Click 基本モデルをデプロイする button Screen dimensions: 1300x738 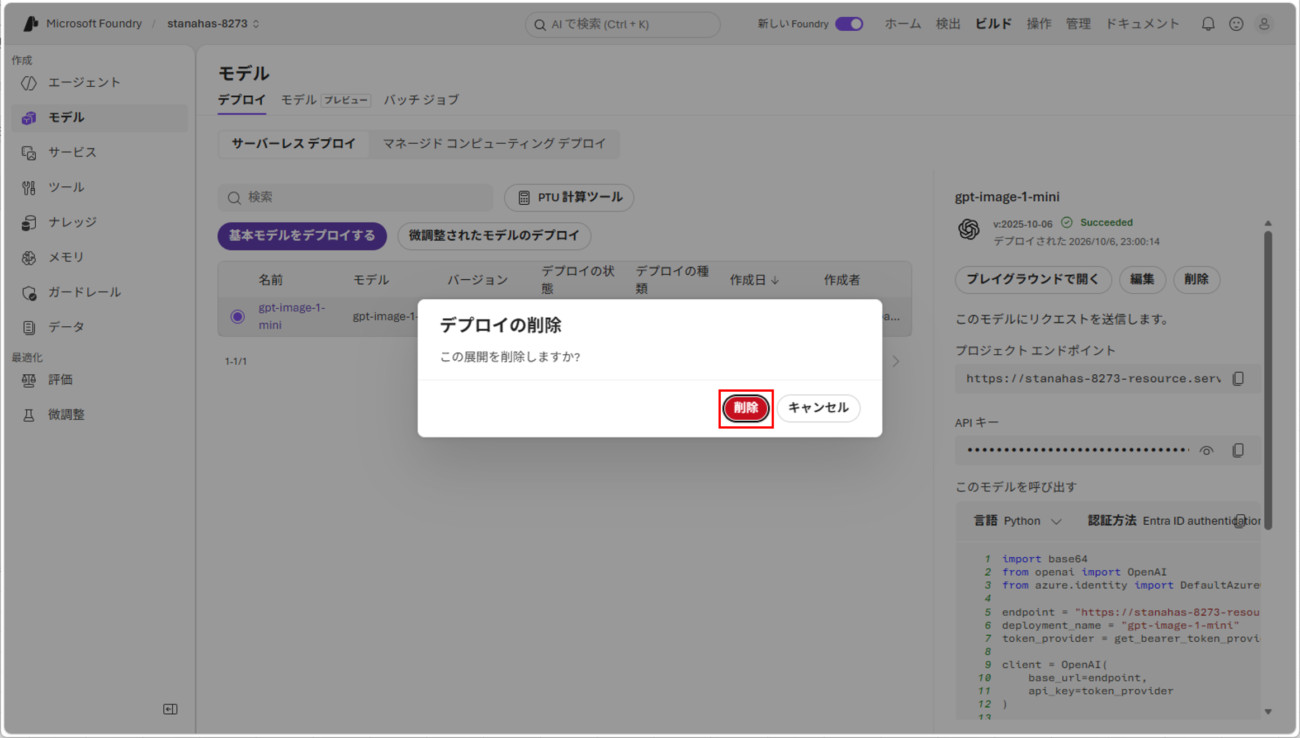[x=302, y=236]
